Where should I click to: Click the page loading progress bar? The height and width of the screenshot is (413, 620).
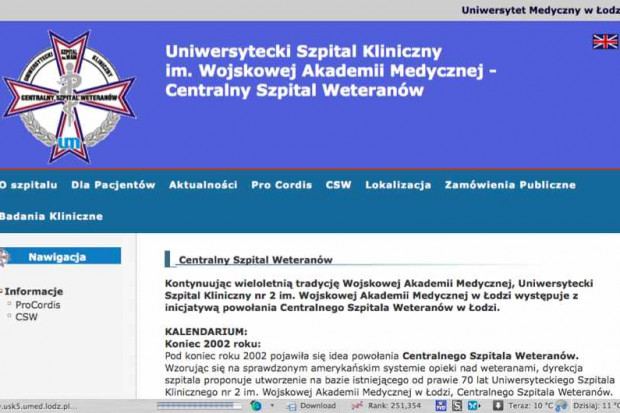pos(199,405)
